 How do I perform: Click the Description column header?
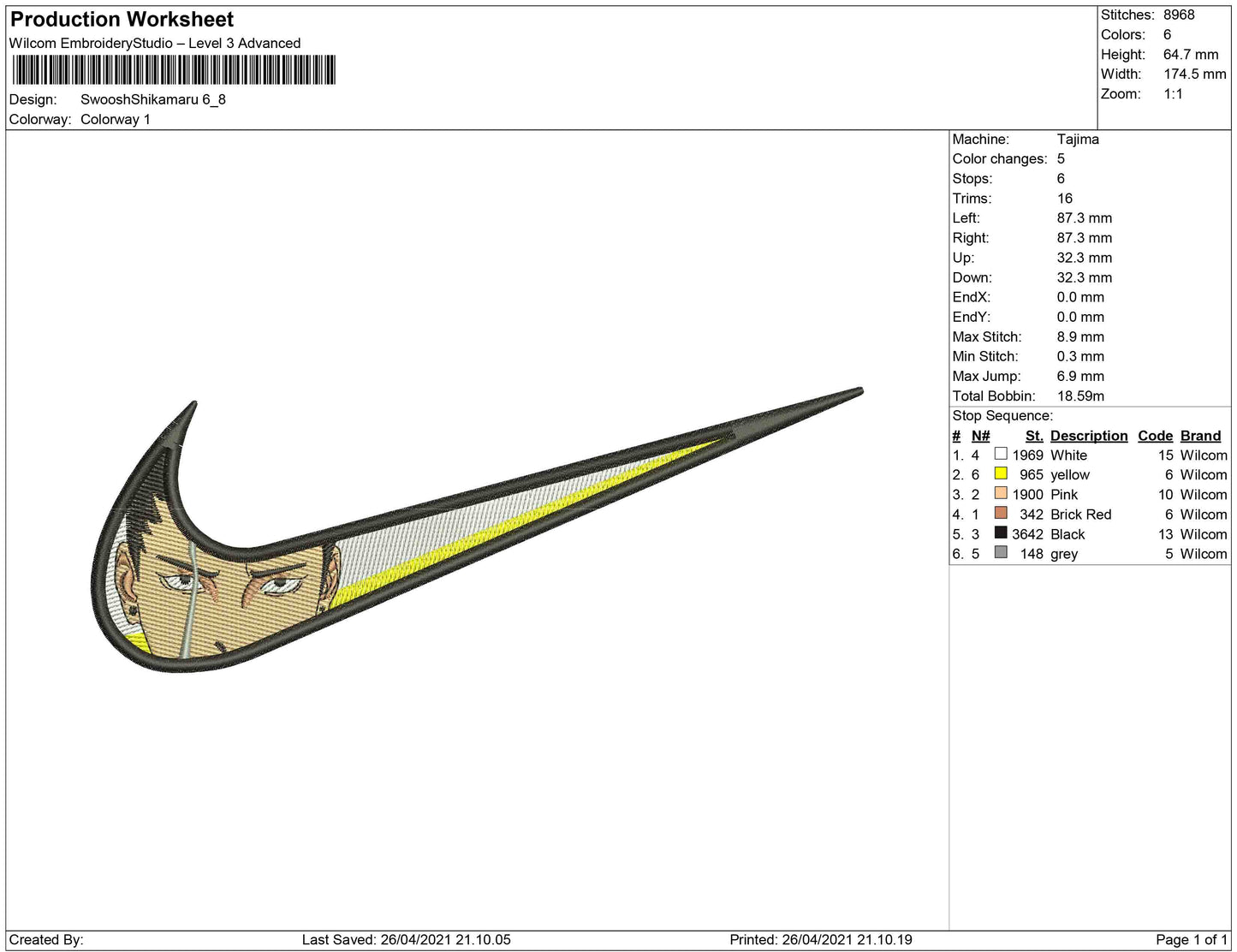tap(1088, 436)
